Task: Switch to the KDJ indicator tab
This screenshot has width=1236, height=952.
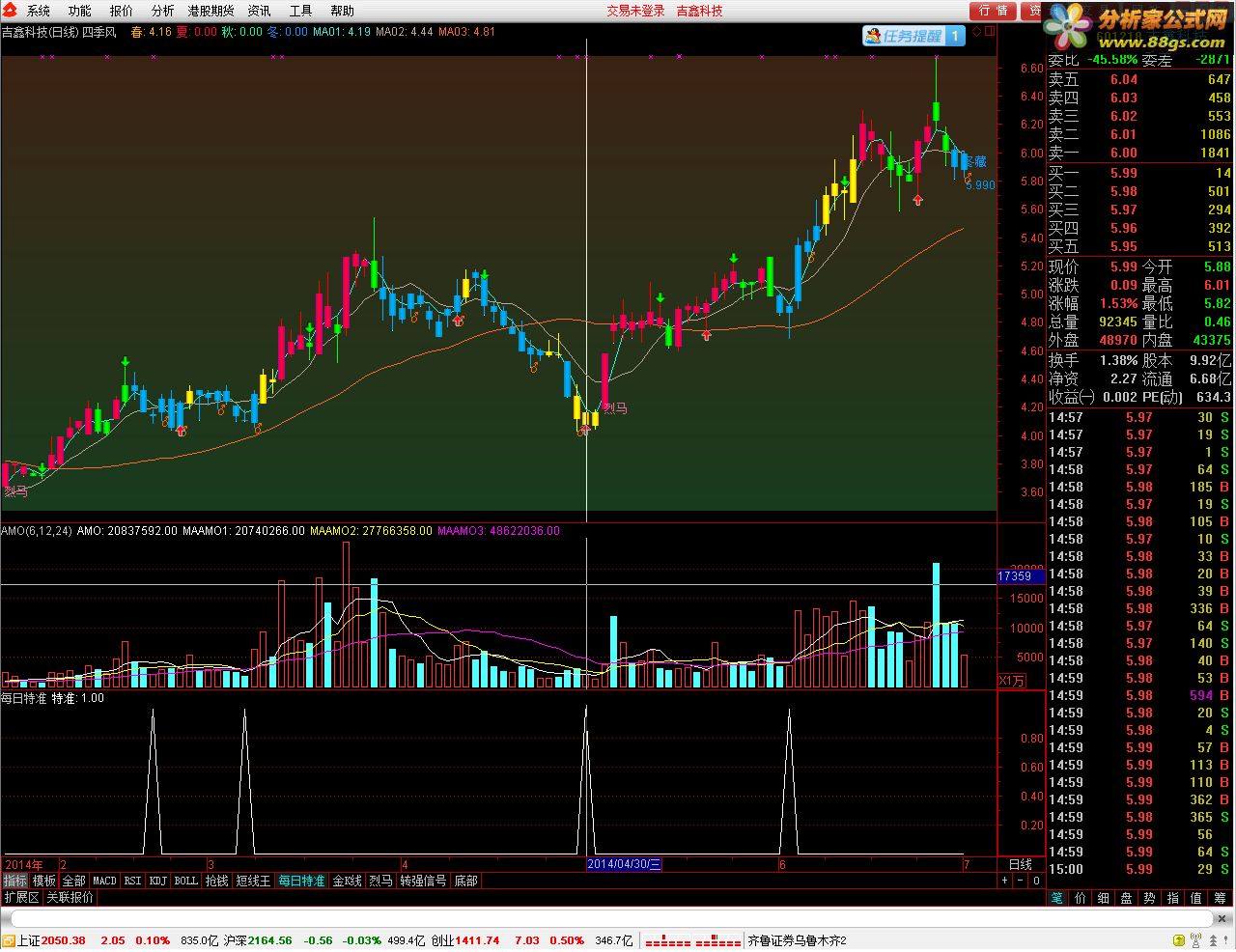Action: [158, 881]
